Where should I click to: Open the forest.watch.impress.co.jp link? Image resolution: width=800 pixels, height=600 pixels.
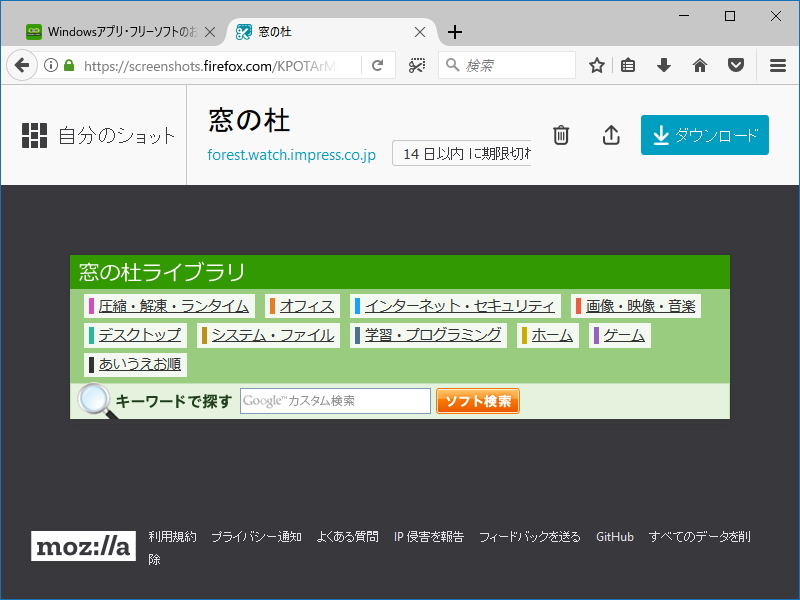click(289, 156)
